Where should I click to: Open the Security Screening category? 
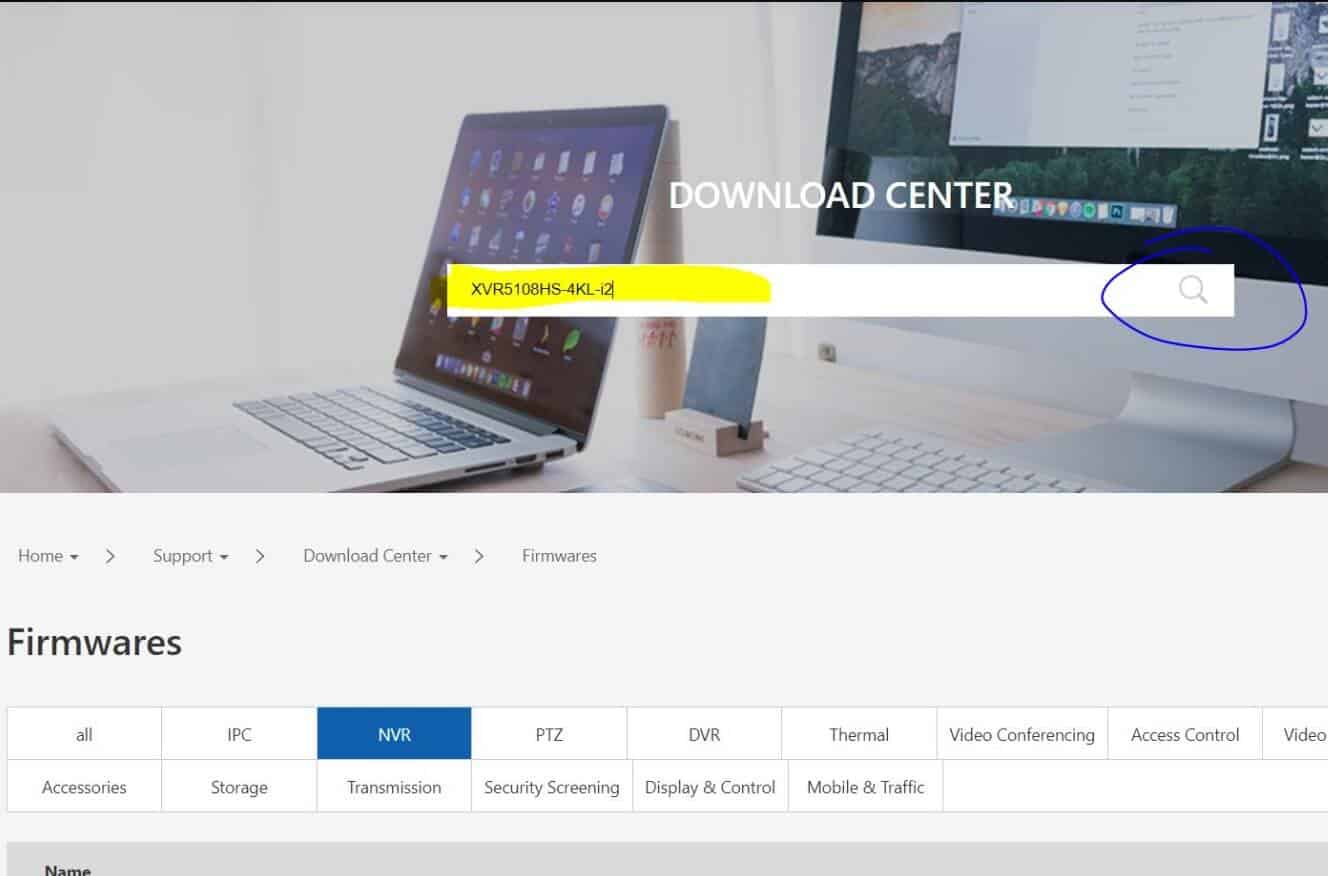pos(550,787)
